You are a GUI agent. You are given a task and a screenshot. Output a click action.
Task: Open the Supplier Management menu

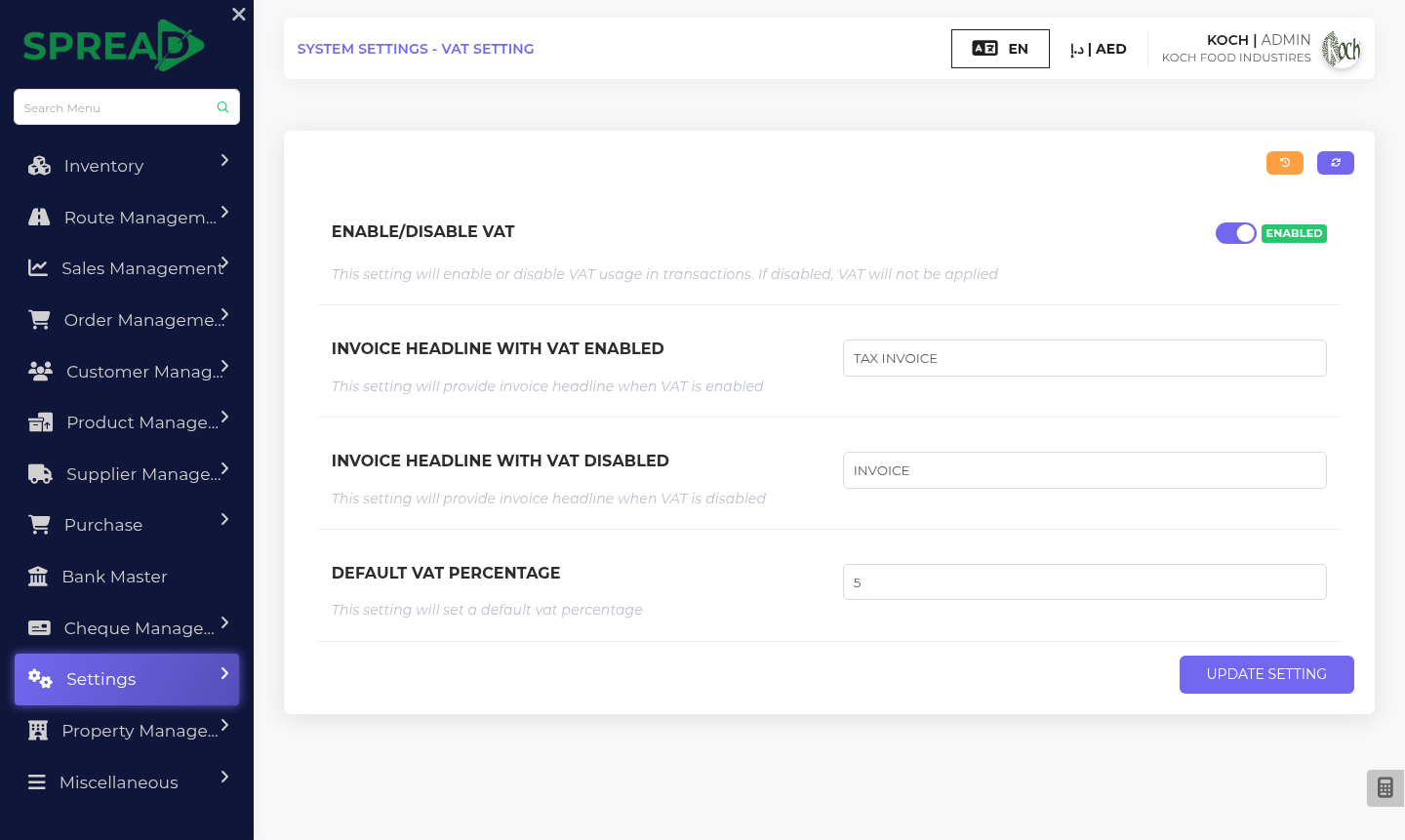[x=127, y=474]
